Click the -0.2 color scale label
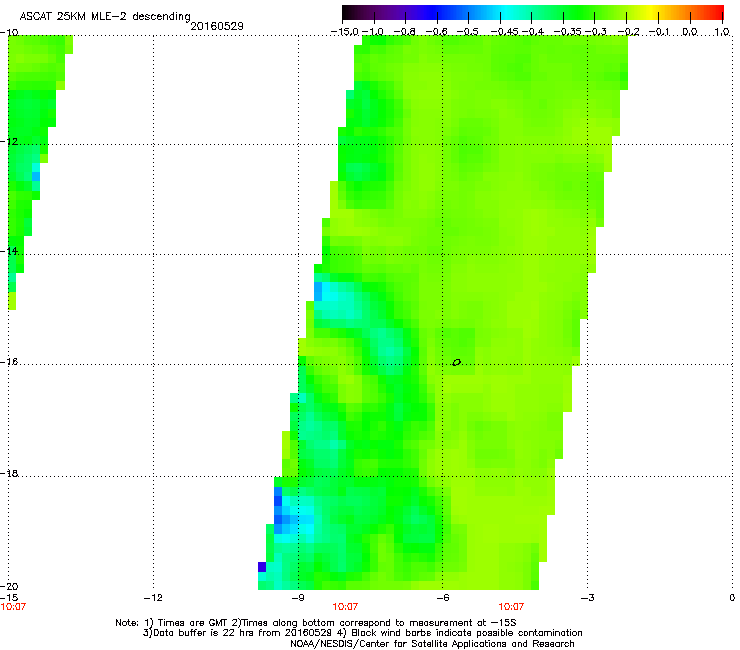Image resolution: width=740 pixels, height=650 pixels. click(628, 32)
